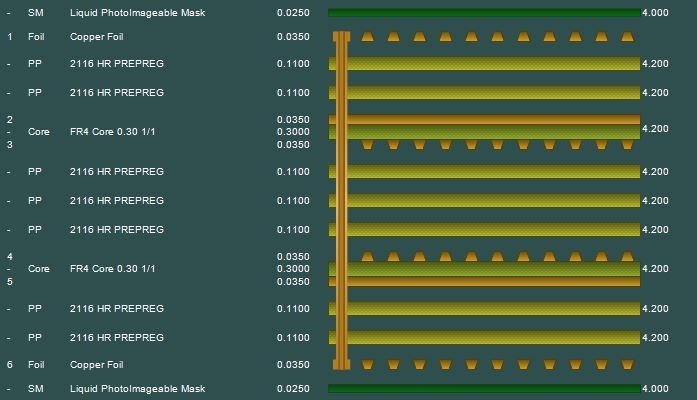Select layer number 3 beside the core
Image resolution: width=697 pixels, height=400 pixels.
click(x=10, y=145)
